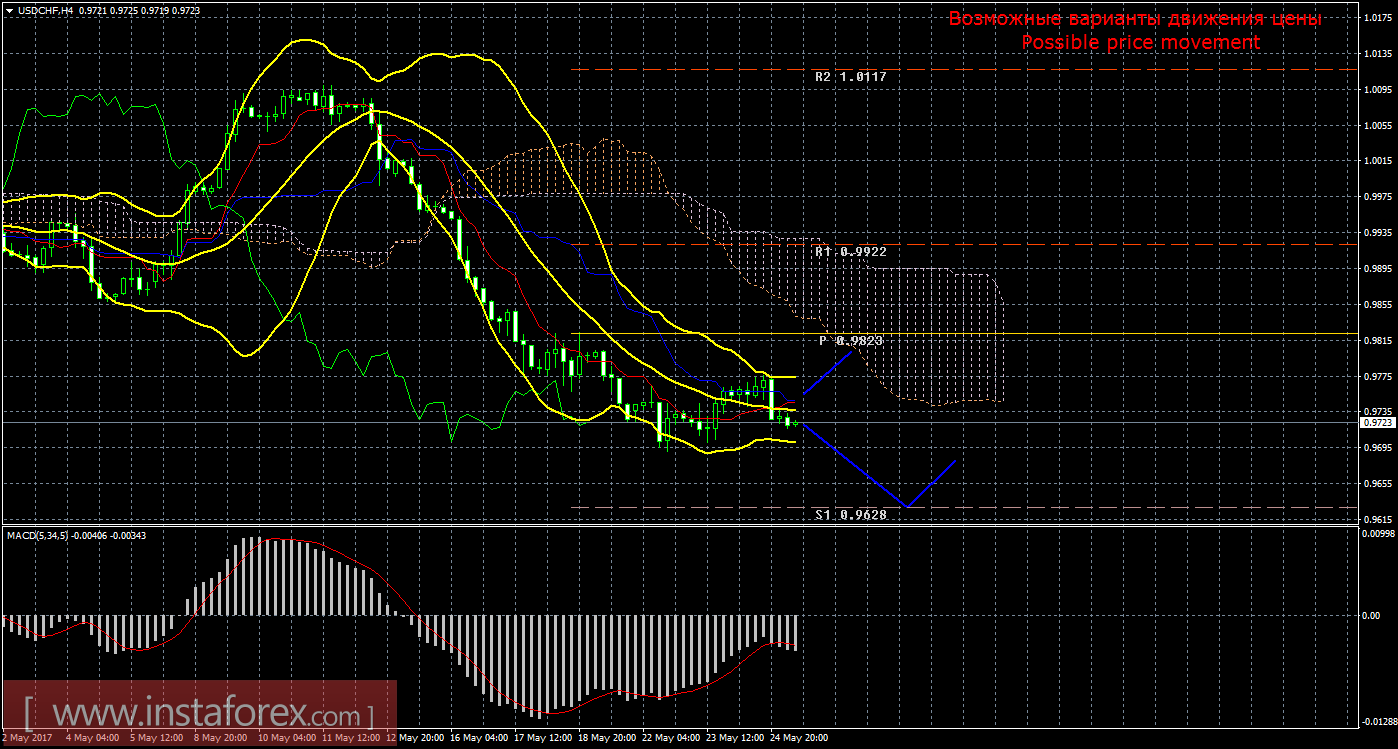Select the R2 1.0117 resistance label
Screen dimensions: 1398x749
pyautogui.click(x=850, y=77)
